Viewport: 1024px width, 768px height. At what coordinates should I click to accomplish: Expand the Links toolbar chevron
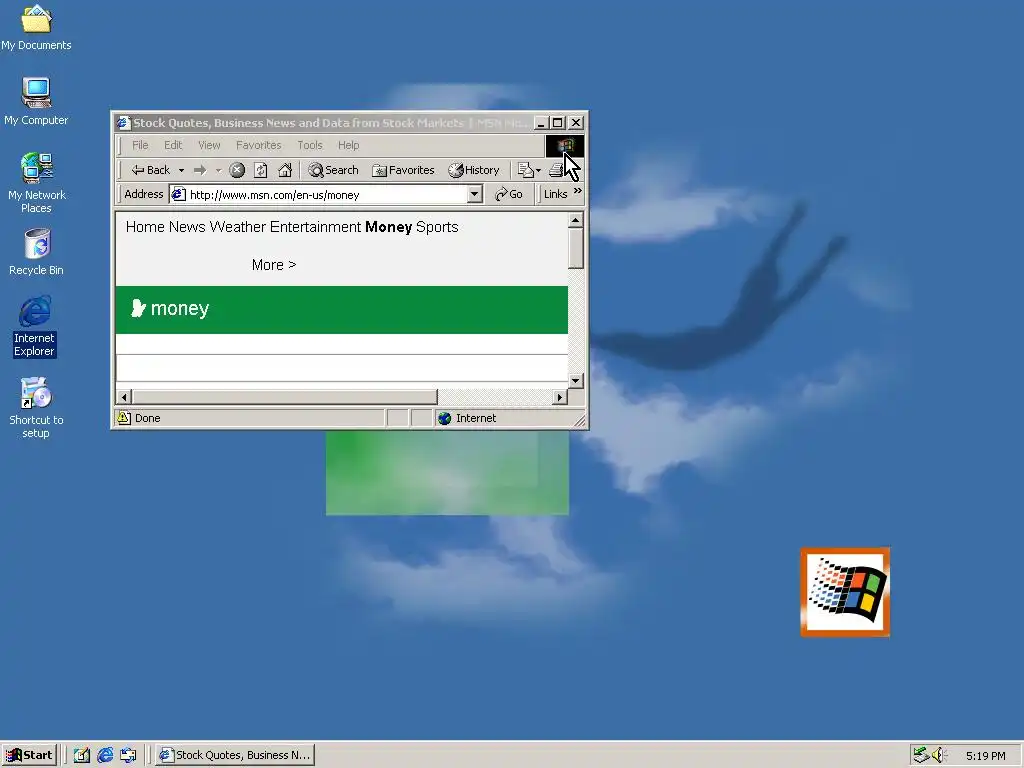pyautogui.click(x=577, y=191)
